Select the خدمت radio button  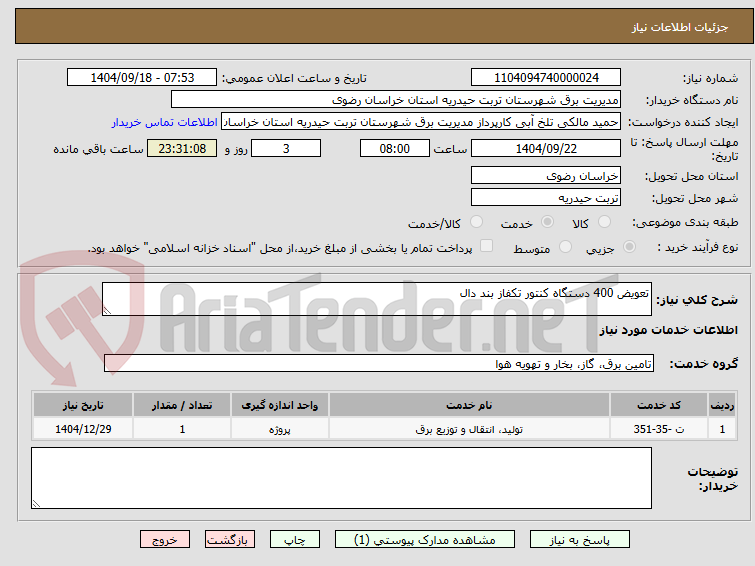point(547,222)
